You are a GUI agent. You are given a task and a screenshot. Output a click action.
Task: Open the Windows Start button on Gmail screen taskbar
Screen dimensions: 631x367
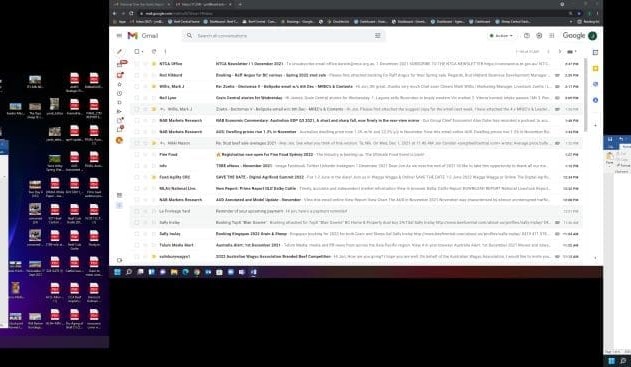(117, 272)
